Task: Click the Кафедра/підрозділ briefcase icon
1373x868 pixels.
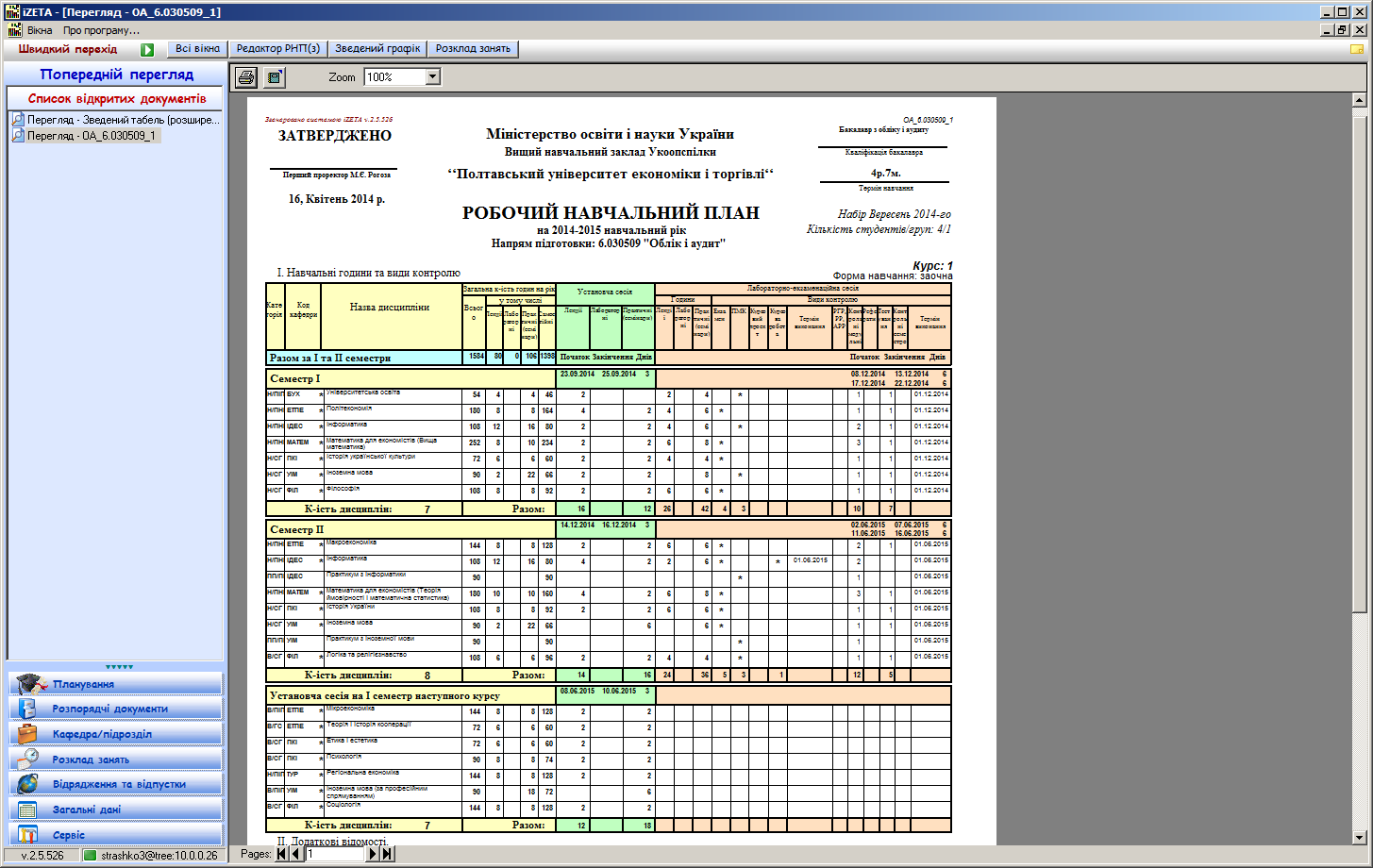Action: 28,734
